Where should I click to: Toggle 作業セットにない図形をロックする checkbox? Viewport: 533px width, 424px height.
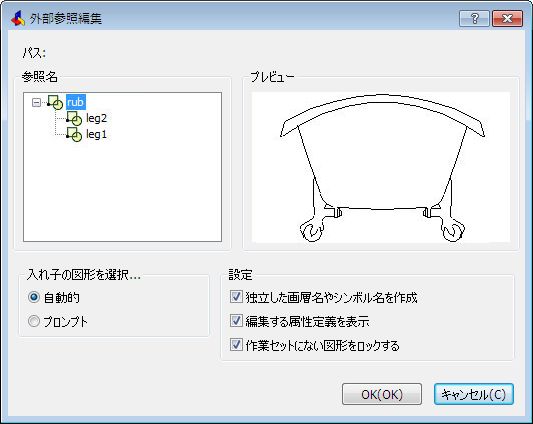pyautogui.click(x=236, y=345)
